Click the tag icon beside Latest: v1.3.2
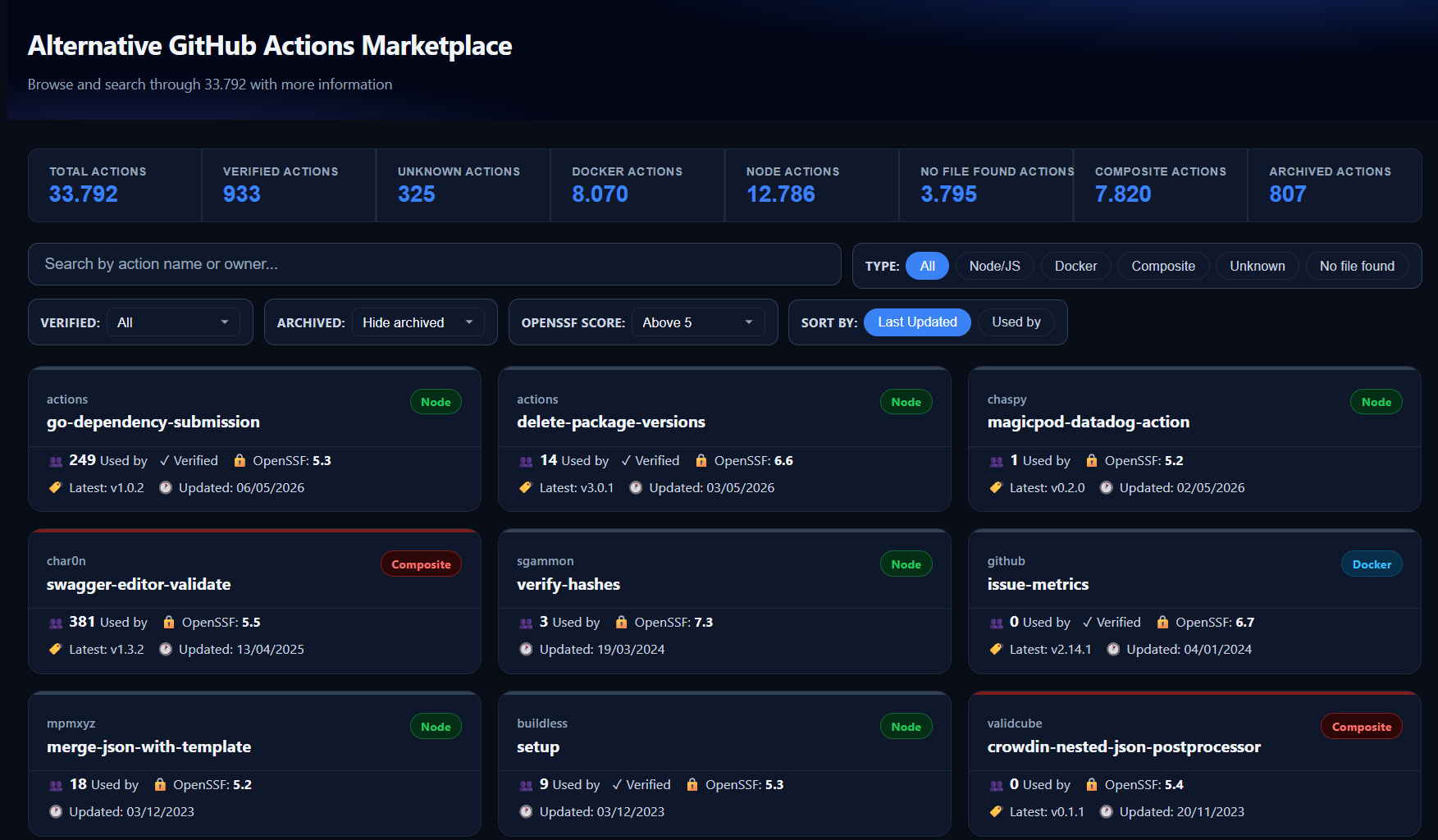 click(56, 650)
